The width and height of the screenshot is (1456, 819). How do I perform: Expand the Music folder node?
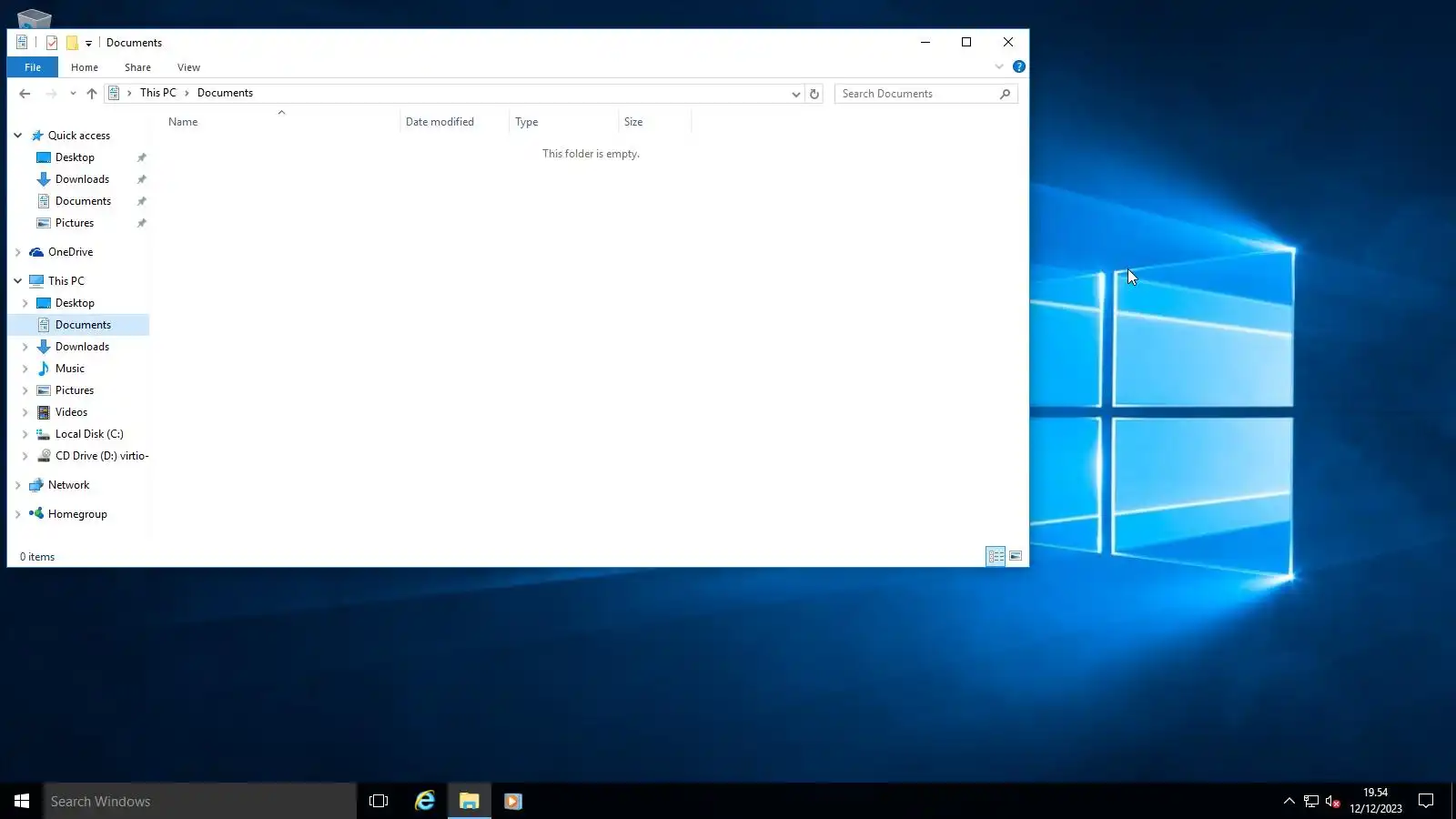pos(25,369)
